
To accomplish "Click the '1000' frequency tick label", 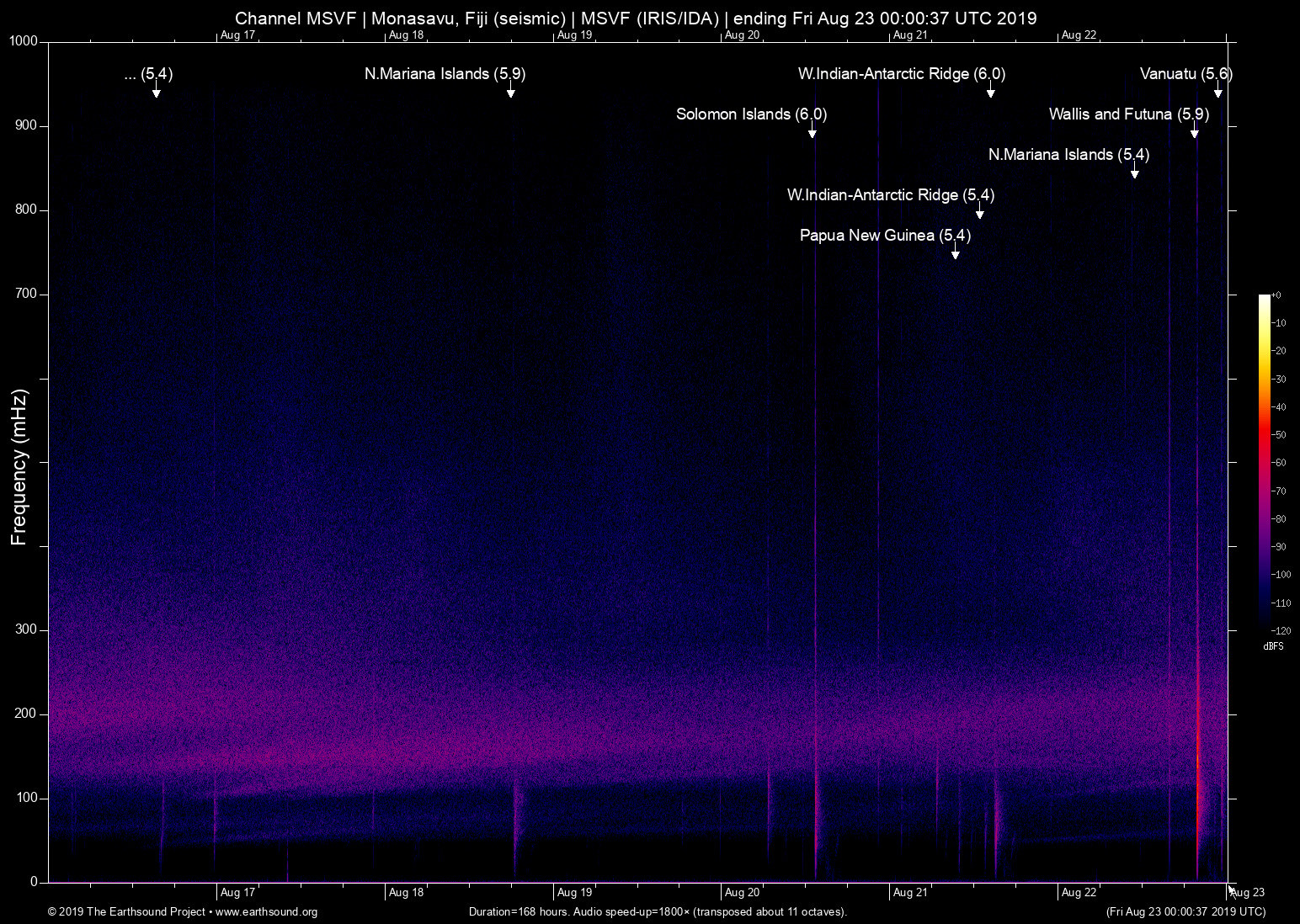I will point(24,41).
